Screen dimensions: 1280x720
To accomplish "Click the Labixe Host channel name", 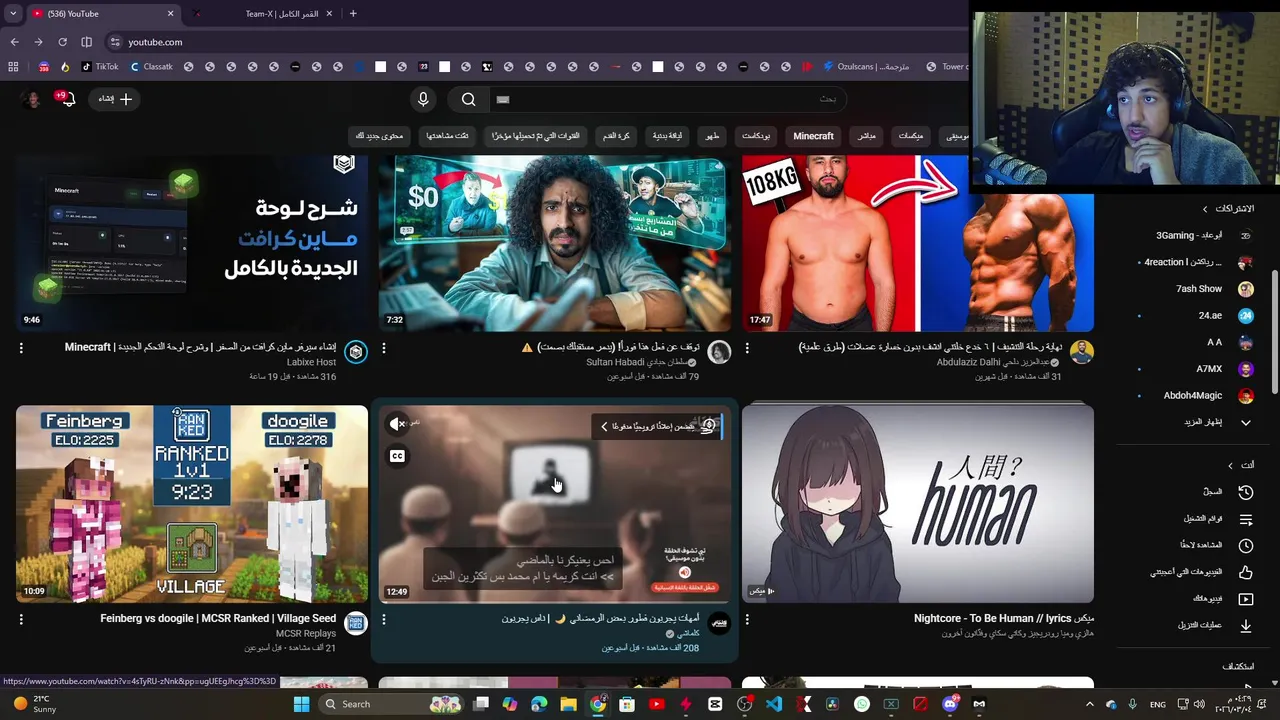I will (312, 362).
